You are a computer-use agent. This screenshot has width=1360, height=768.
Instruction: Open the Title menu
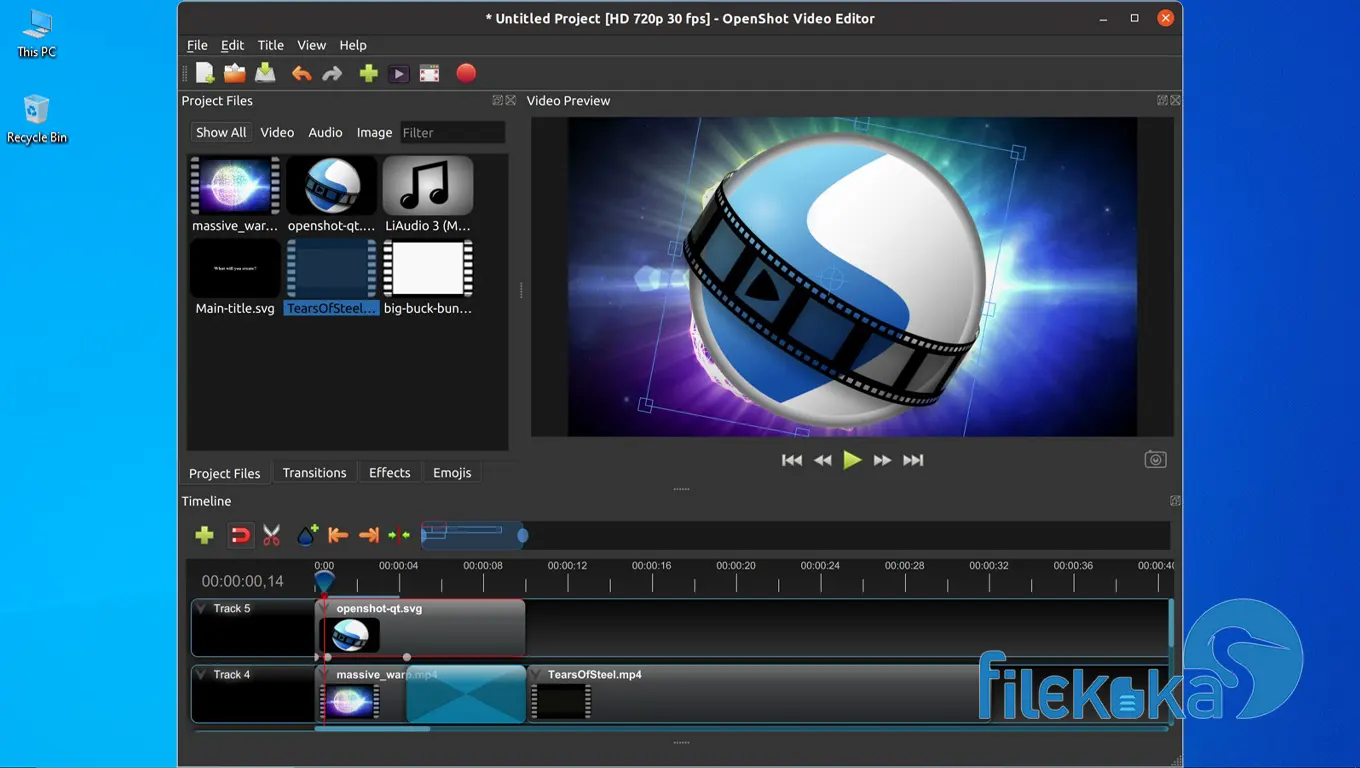pyautogui.click(x=270, y=45)
